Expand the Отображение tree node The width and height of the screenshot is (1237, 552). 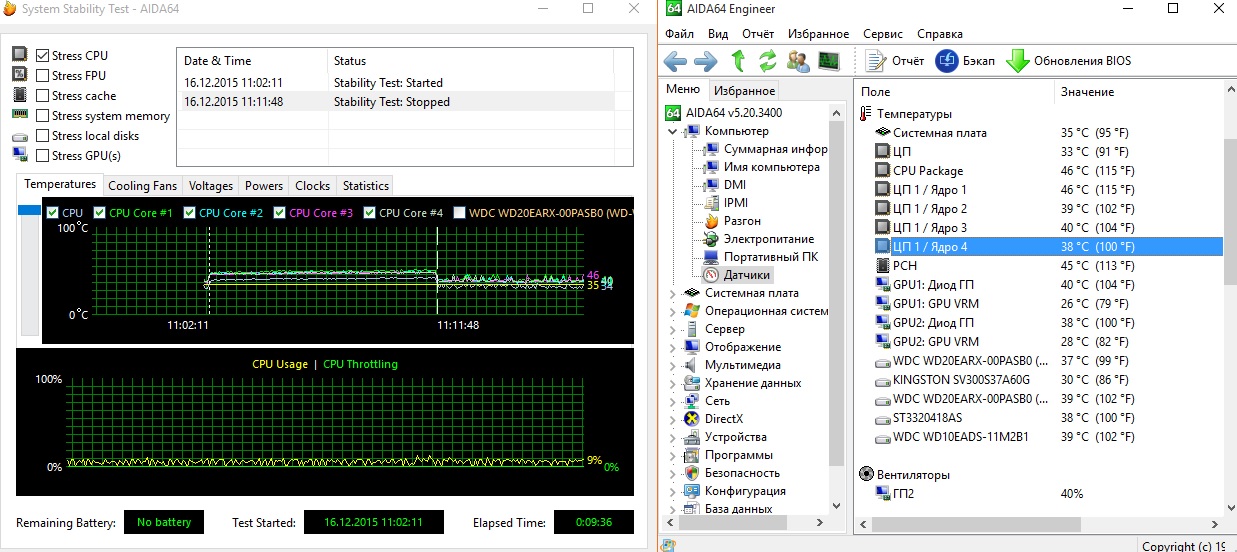pyautogui.click(x=675, y=347)
